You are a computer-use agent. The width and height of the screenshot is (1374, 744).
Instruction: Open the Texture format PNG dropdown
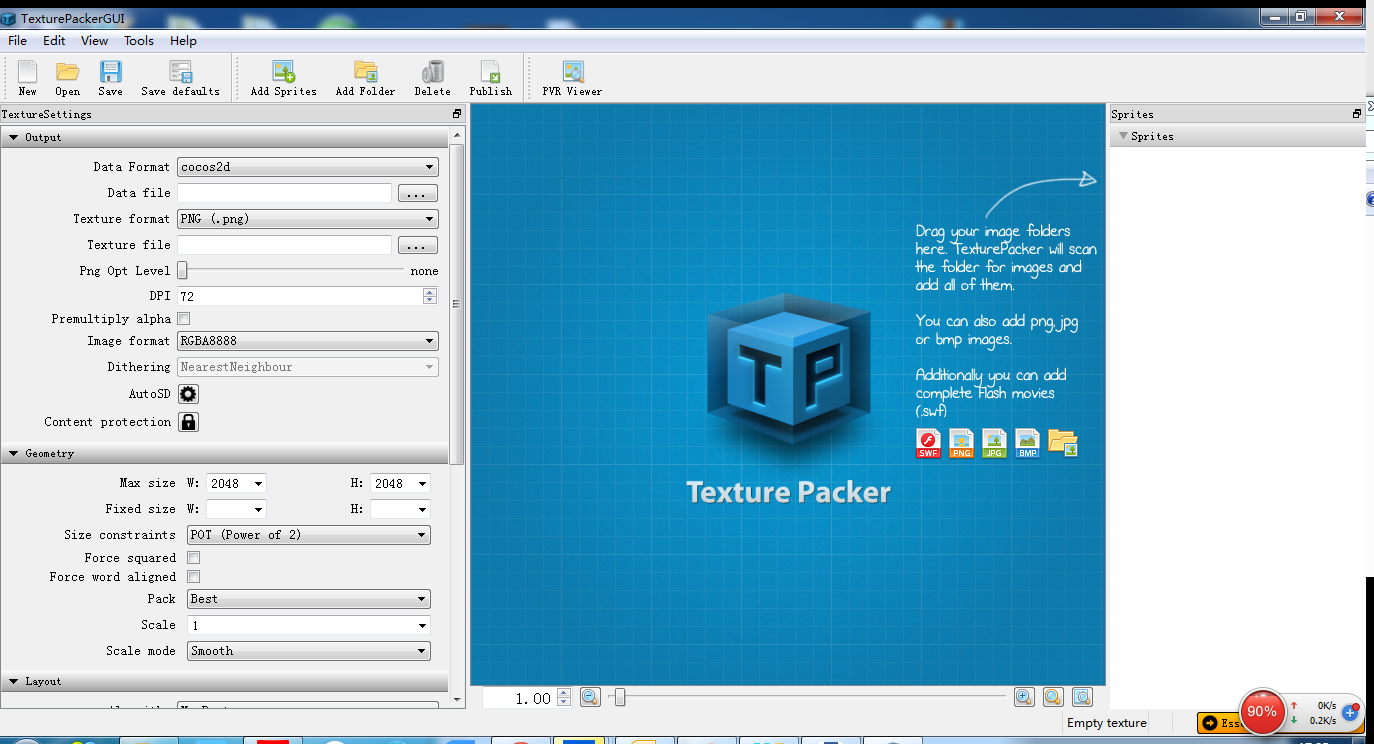point(308,219)
